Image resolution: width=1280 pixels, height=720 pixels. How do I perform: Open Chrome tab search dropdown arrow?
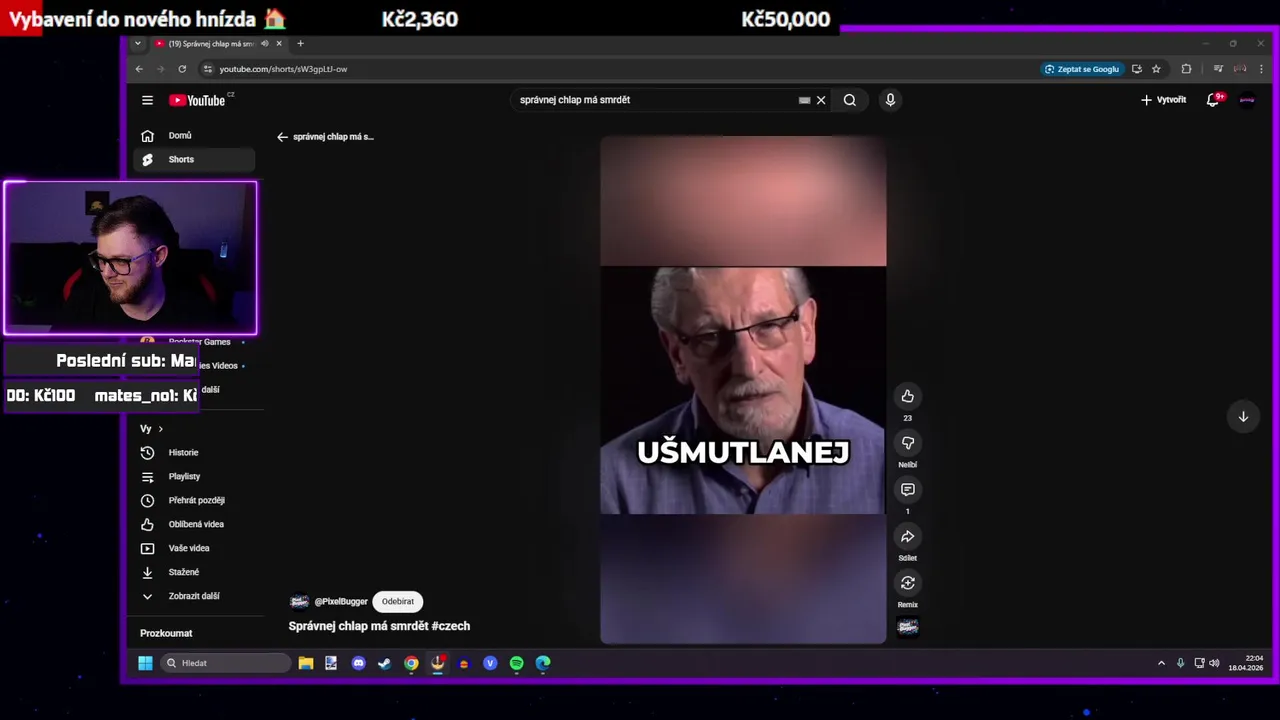click(x=138, y=44)
